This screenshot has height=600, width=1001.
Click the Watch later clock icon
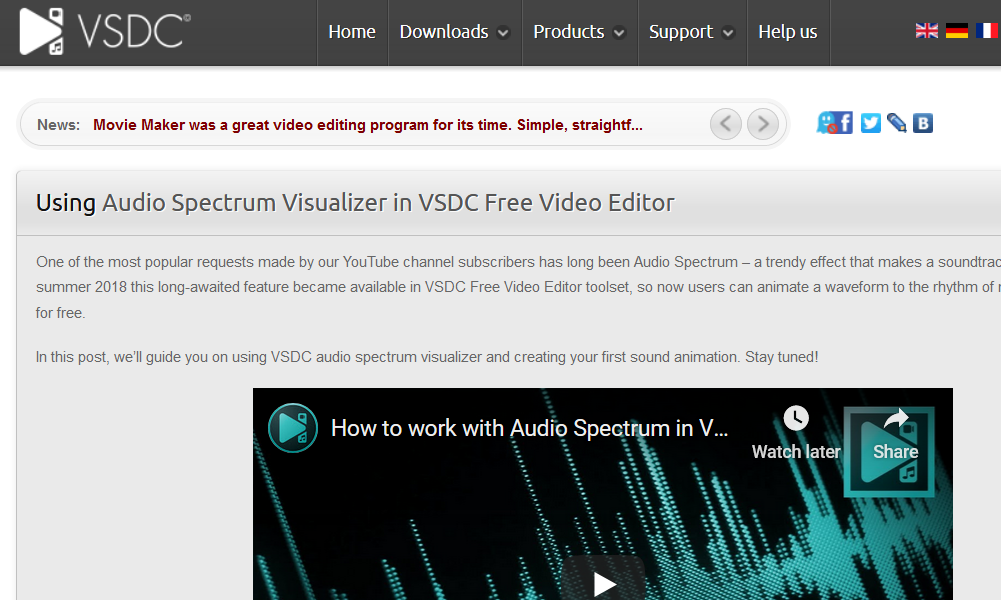tap(796, 418)
